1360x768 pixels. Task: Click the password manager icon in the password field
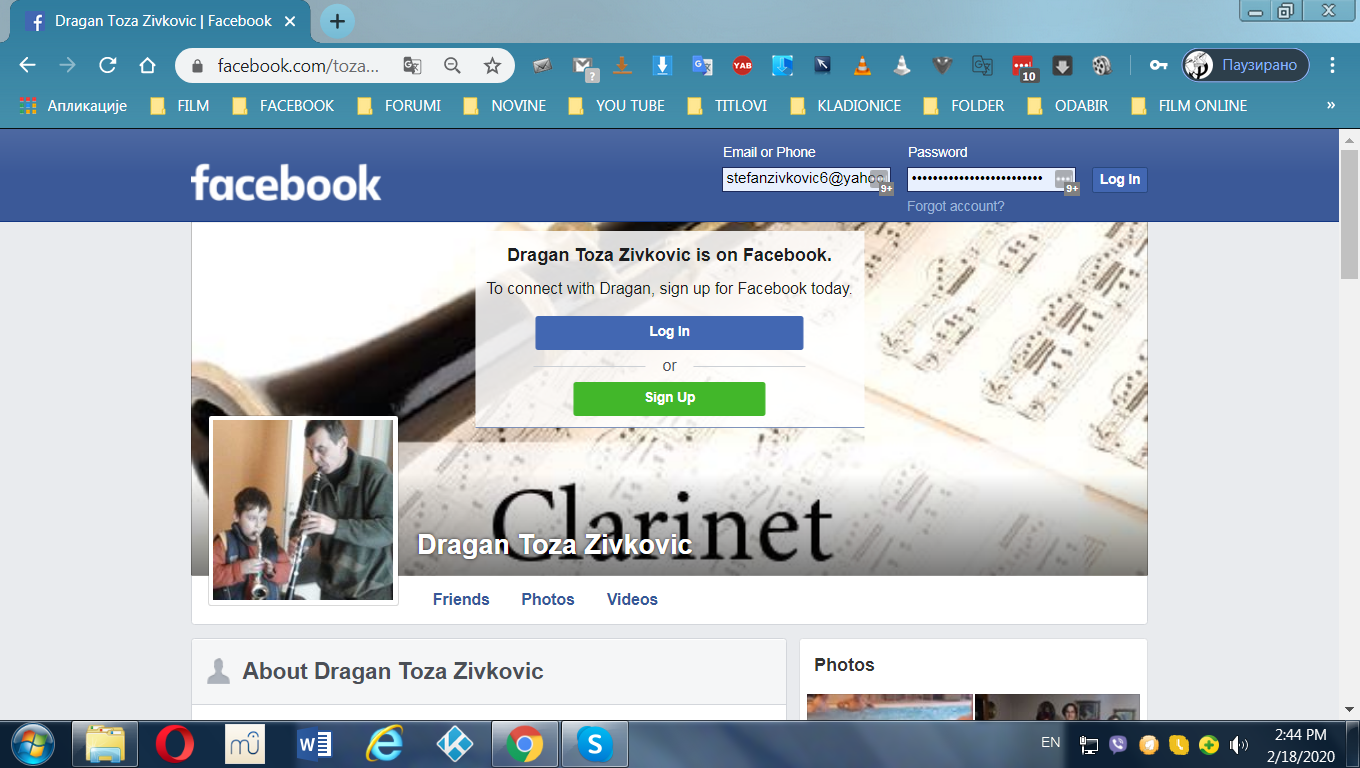pyautogui.click(x=1066, y=181)
